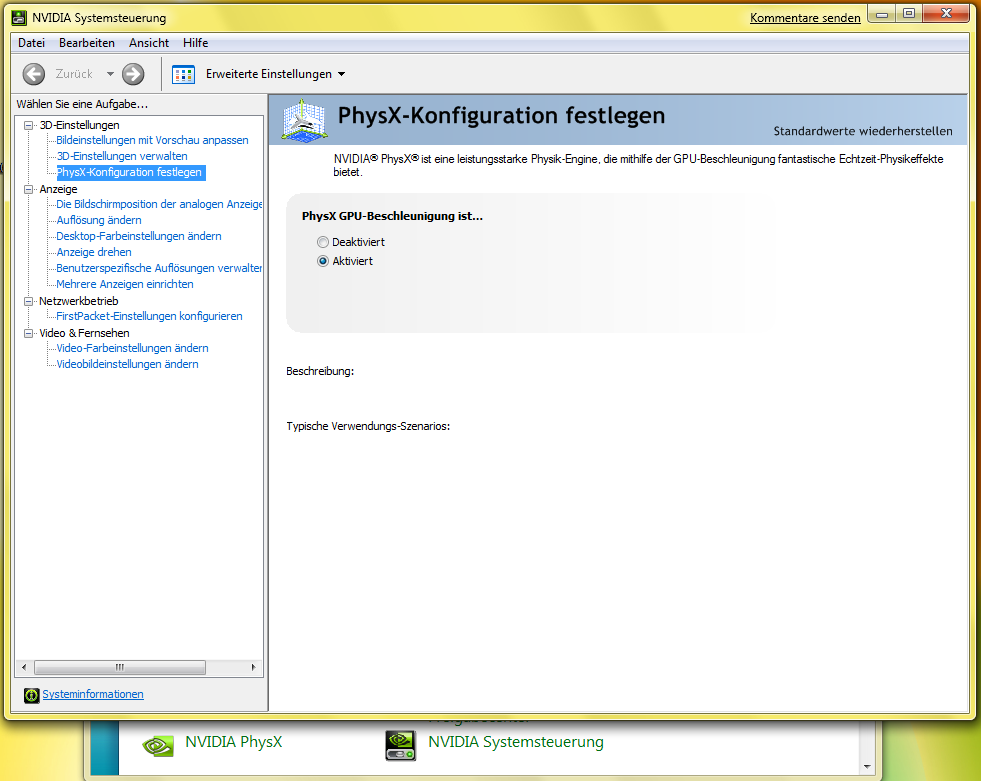
Task: Open Auflösung ändern
Action: pyautogui.click(x=99, y=220)
